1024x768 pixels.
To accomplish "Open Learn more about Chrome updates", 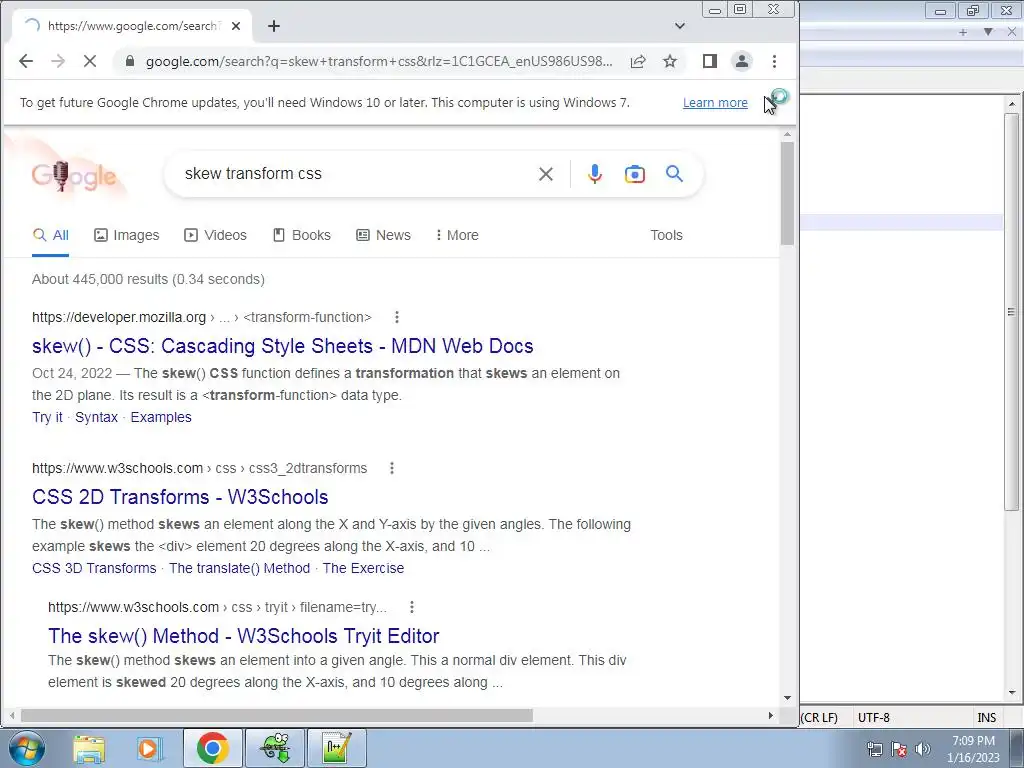I will [x=715, y=103].
